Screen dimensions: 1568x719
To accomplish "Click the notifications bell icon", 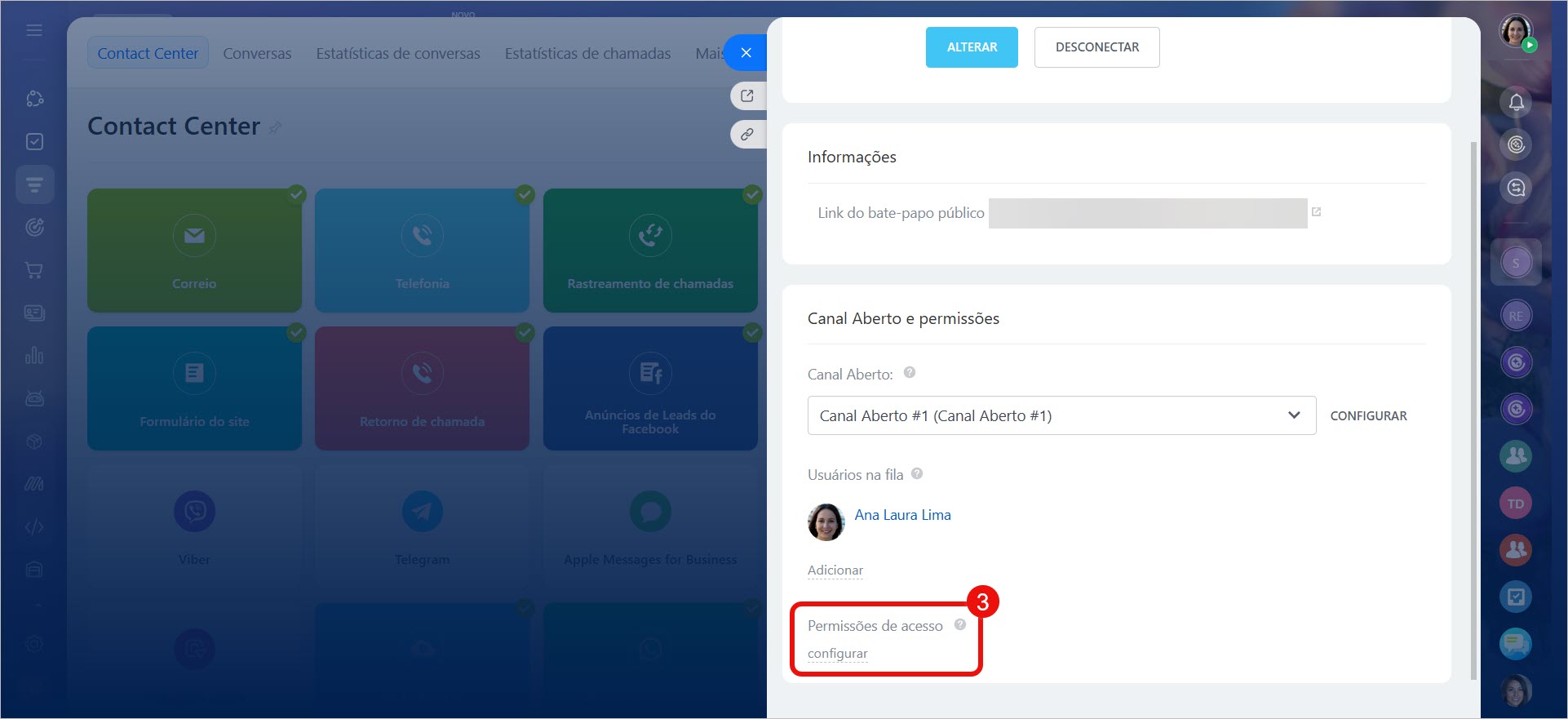I will click(x=1516, y=103).
